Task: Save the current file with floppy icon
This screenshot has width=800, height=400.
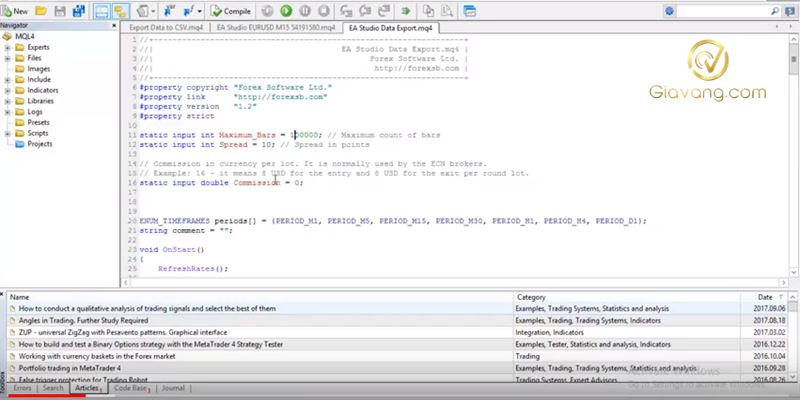Action: click(x=60, y=11)
